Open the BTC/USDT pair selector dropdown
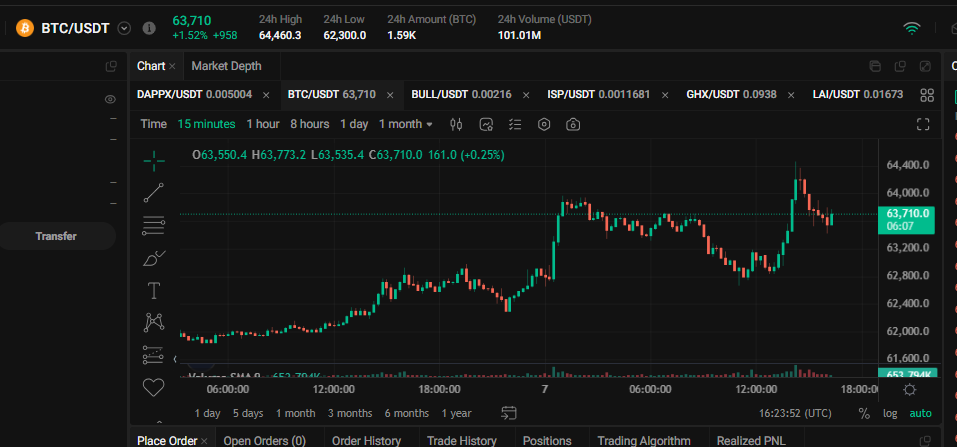Image resolution: width=957 pixels, height=447 pixels. (x=125, y=28)
